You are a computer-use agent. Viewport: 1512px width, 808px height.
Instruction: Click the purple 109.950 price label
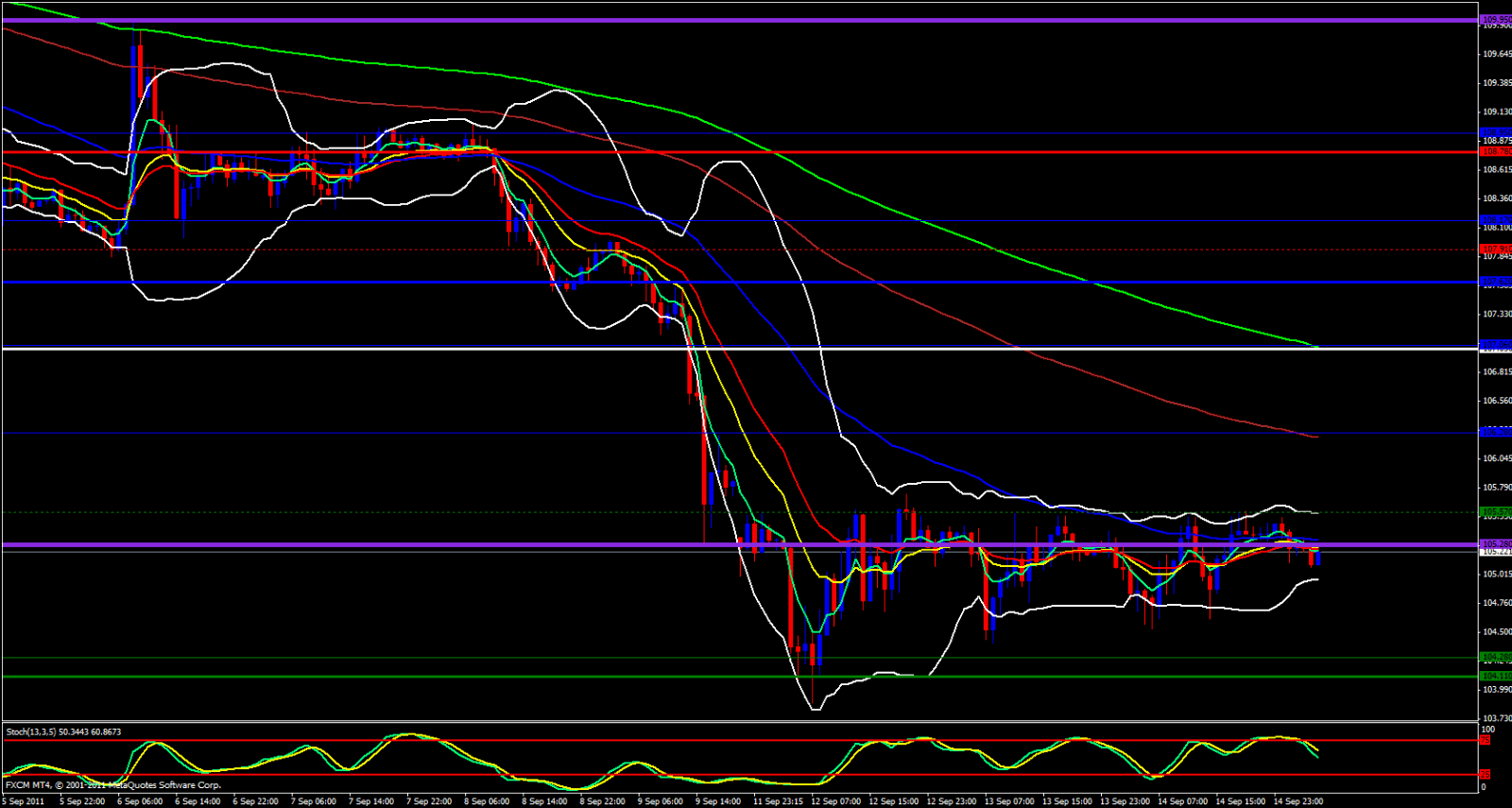pos(1495,19)
